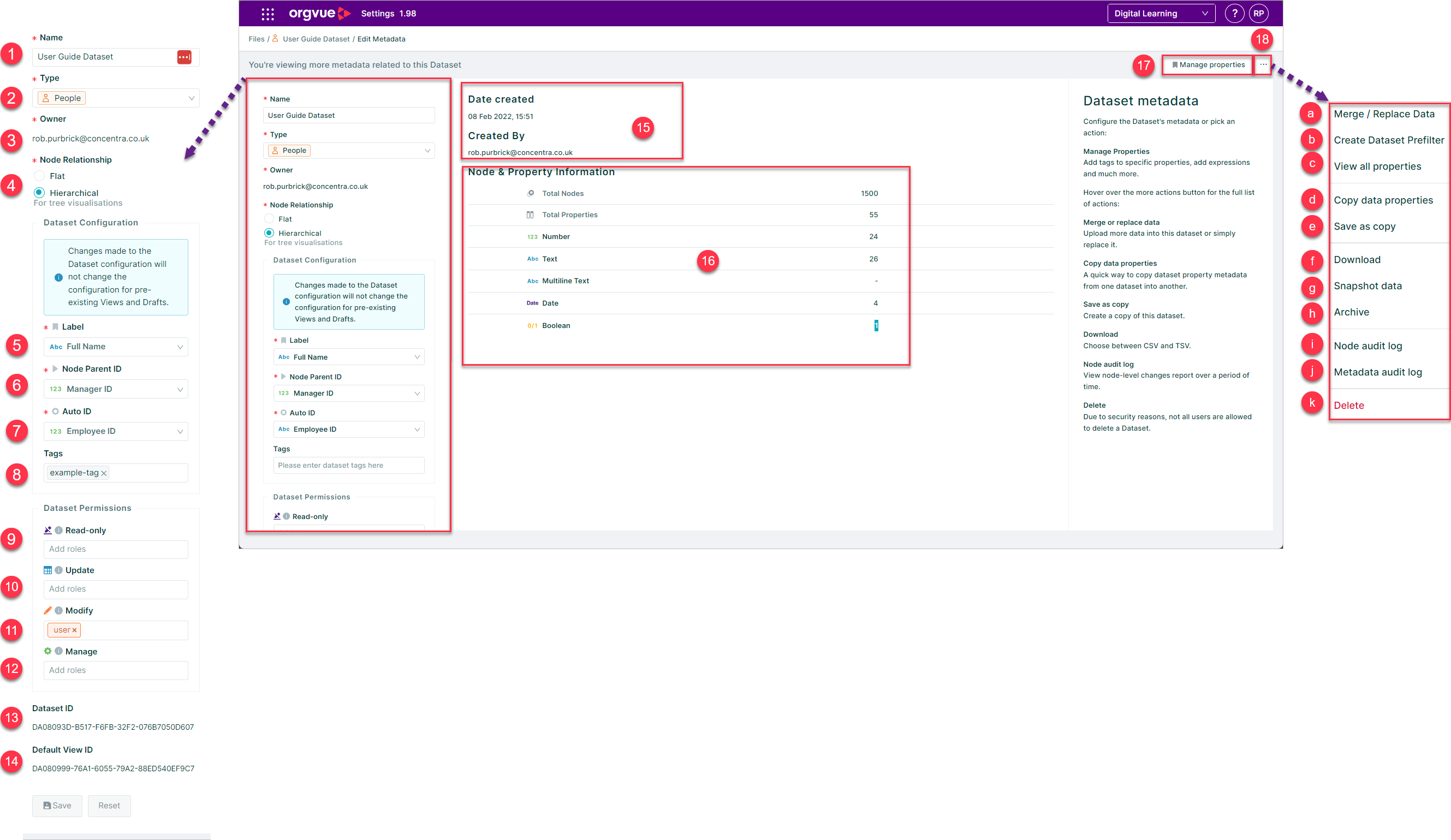Click the Total Properties row icon
Screen dimensions: 1451x840
(530, 215)
